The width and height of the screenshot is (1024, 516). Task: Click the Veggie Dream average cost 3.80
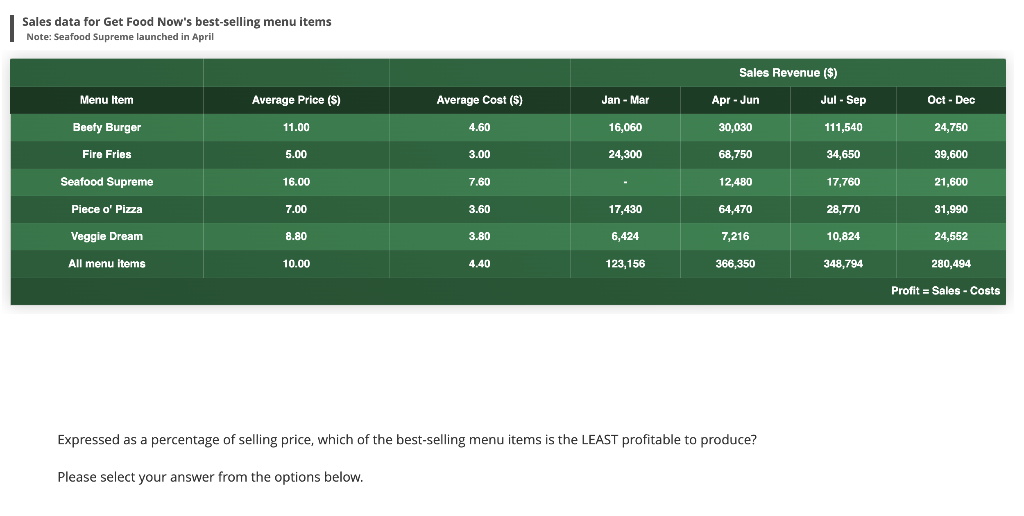tap(479, 236)
